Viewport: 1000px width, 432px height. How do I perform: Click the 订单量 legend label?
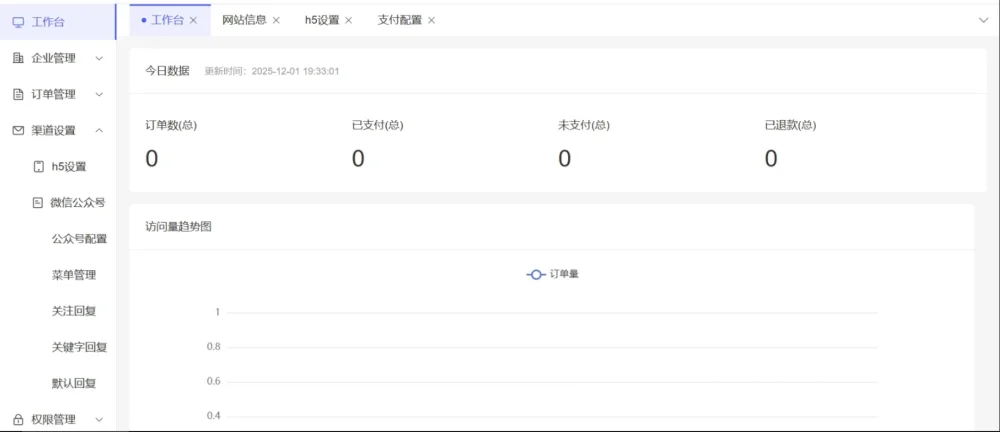pos(564,274)
